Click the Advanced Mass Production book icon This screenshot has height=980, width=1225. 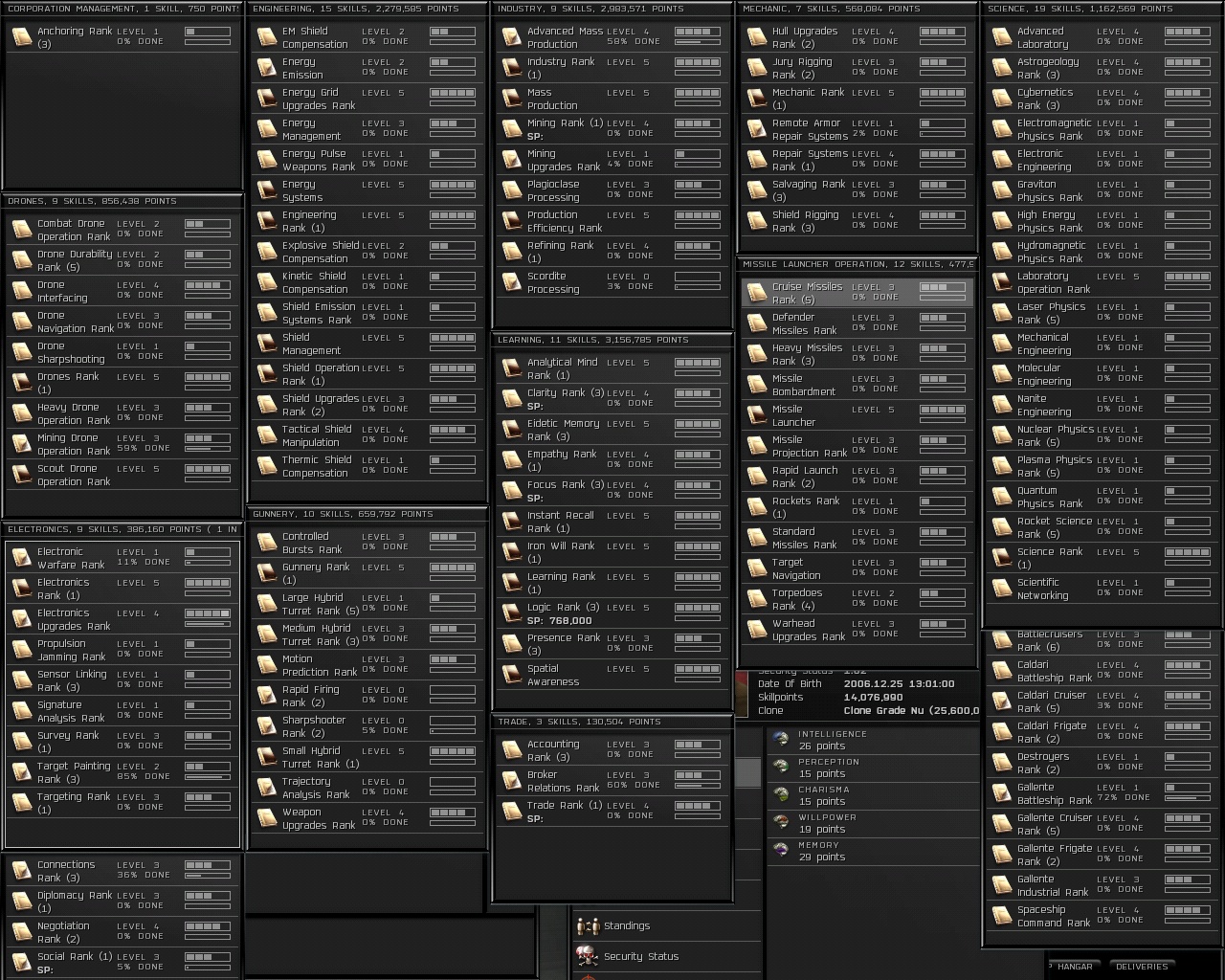click(511, 37)
